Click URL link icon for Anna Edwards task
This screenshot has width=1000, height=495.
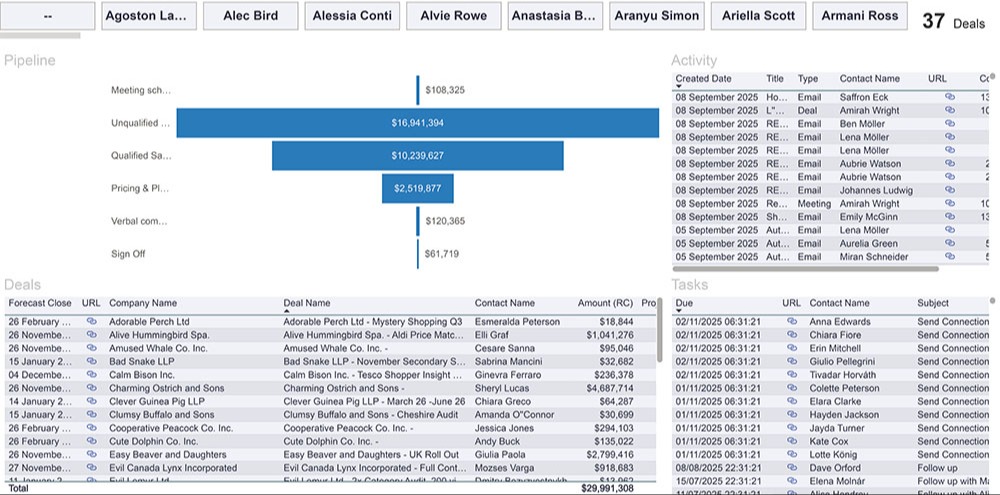(x=791, y=322)
